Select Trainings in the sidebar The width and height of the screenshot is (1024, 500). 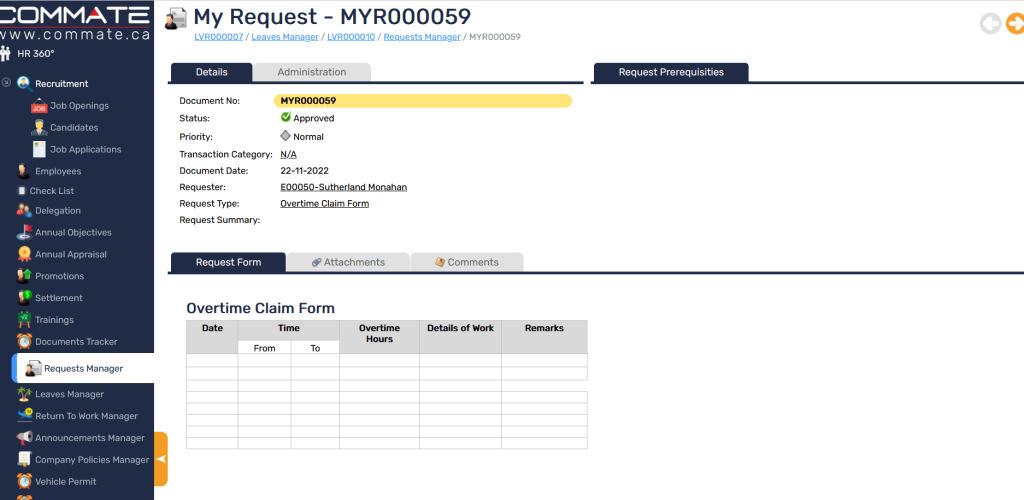(x=54, y=320)
